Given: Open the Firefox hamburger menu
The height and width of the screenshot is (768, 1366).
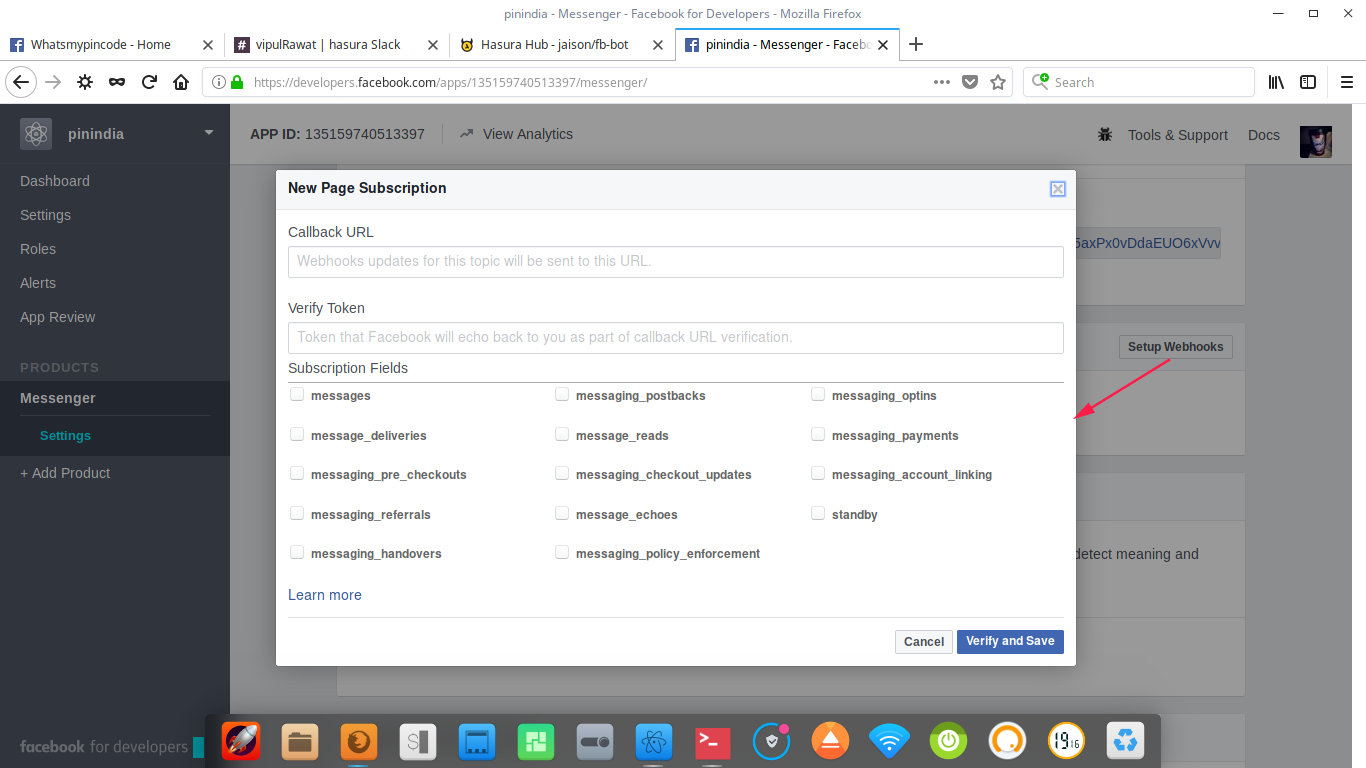Looking at the screenshot, I should (x=1346, y=82).
